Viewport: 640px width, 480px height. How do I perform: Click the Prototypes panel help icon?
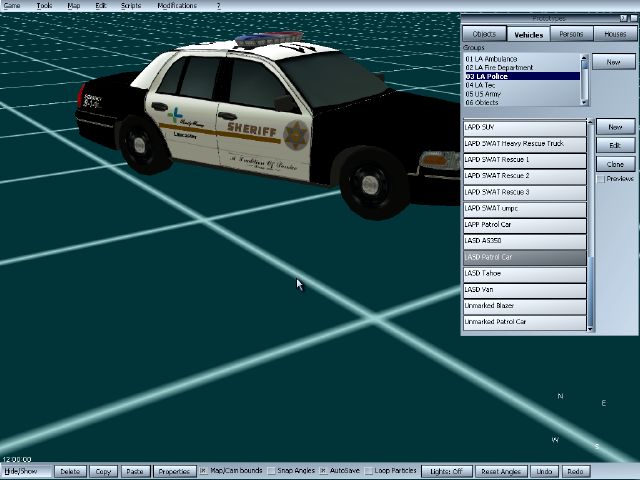click(624, 18)
